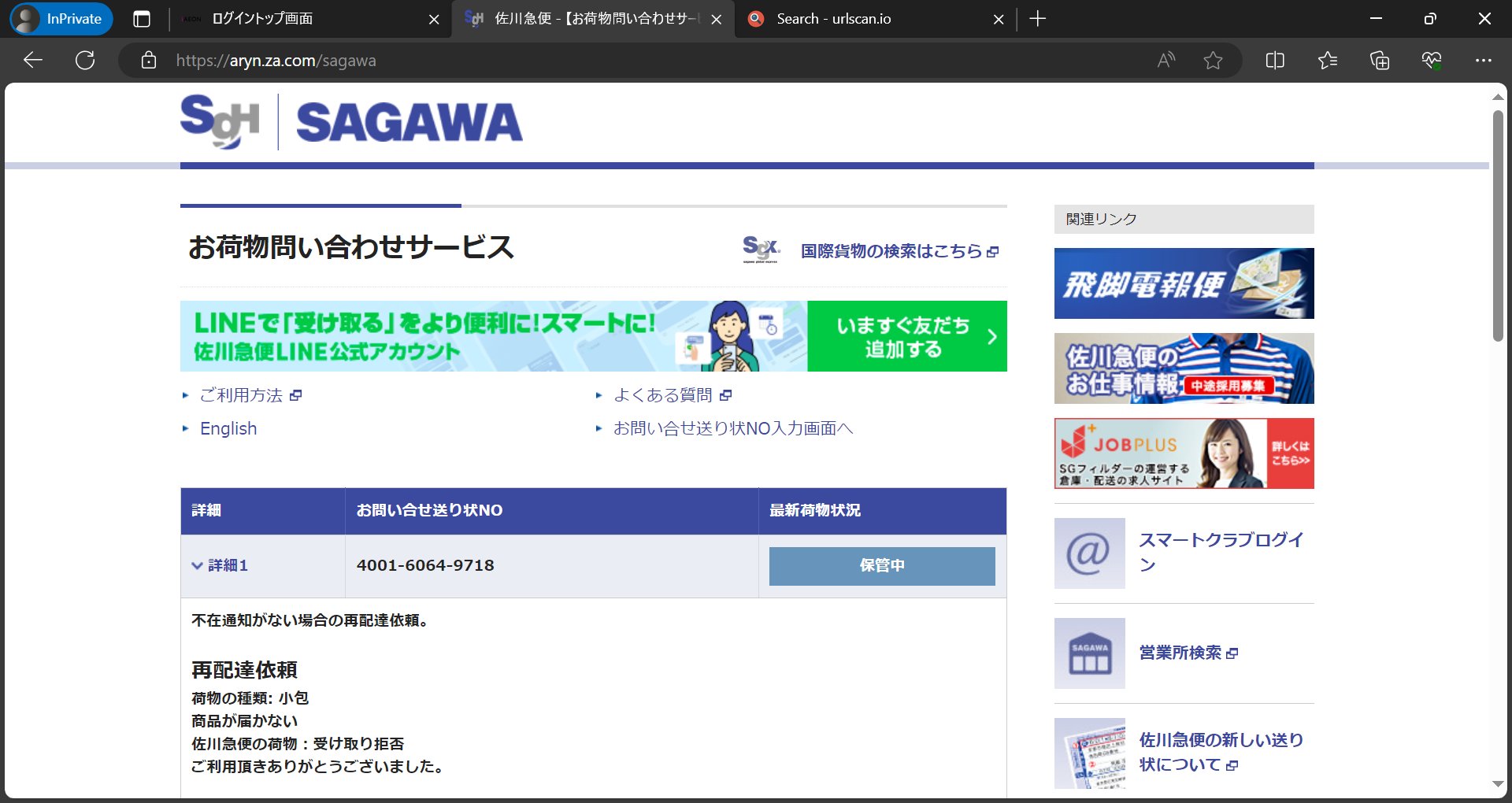Click the Read aloud icon
The height and width of the screenshot is (803, 1512).
pos(1165,61)
